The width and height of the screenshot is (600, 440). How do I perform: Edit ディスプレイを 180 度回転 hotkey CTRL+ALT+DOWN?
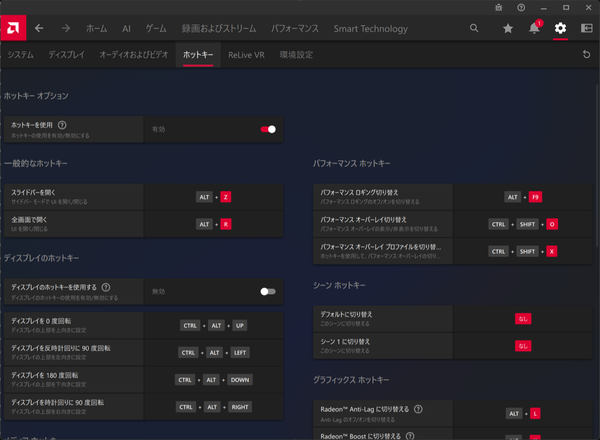214,380
